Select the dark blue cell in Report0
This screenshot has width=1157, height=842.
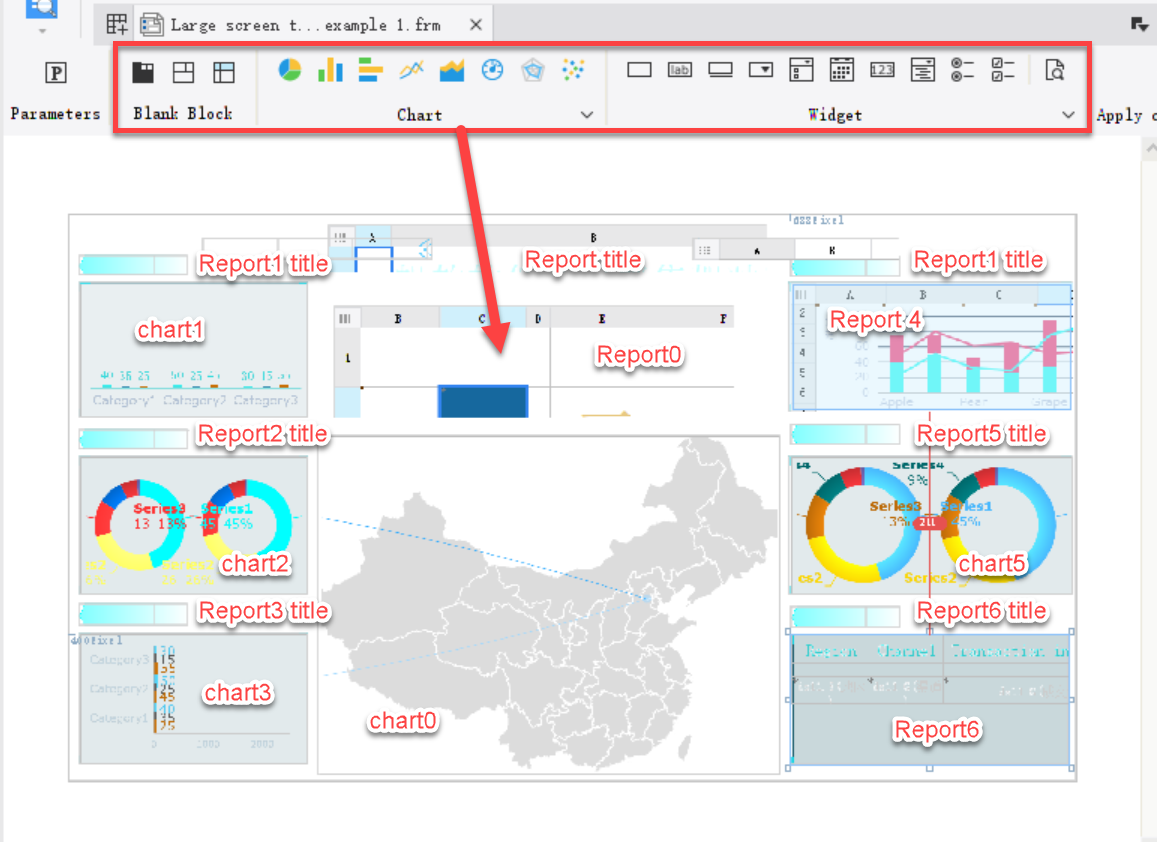(x=483, y=401)
